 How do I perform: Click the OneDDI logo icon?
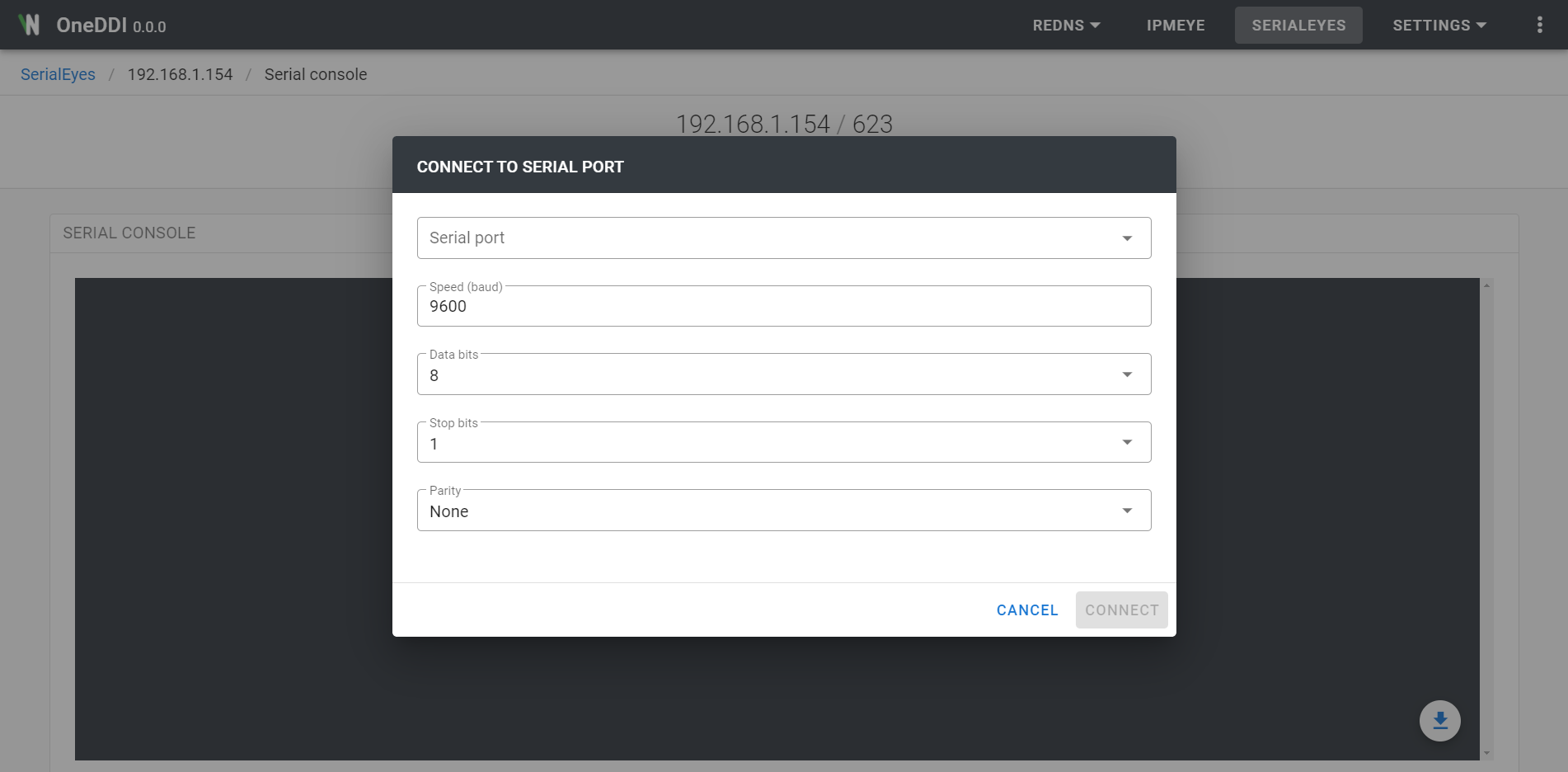click(x=30, y=25)
